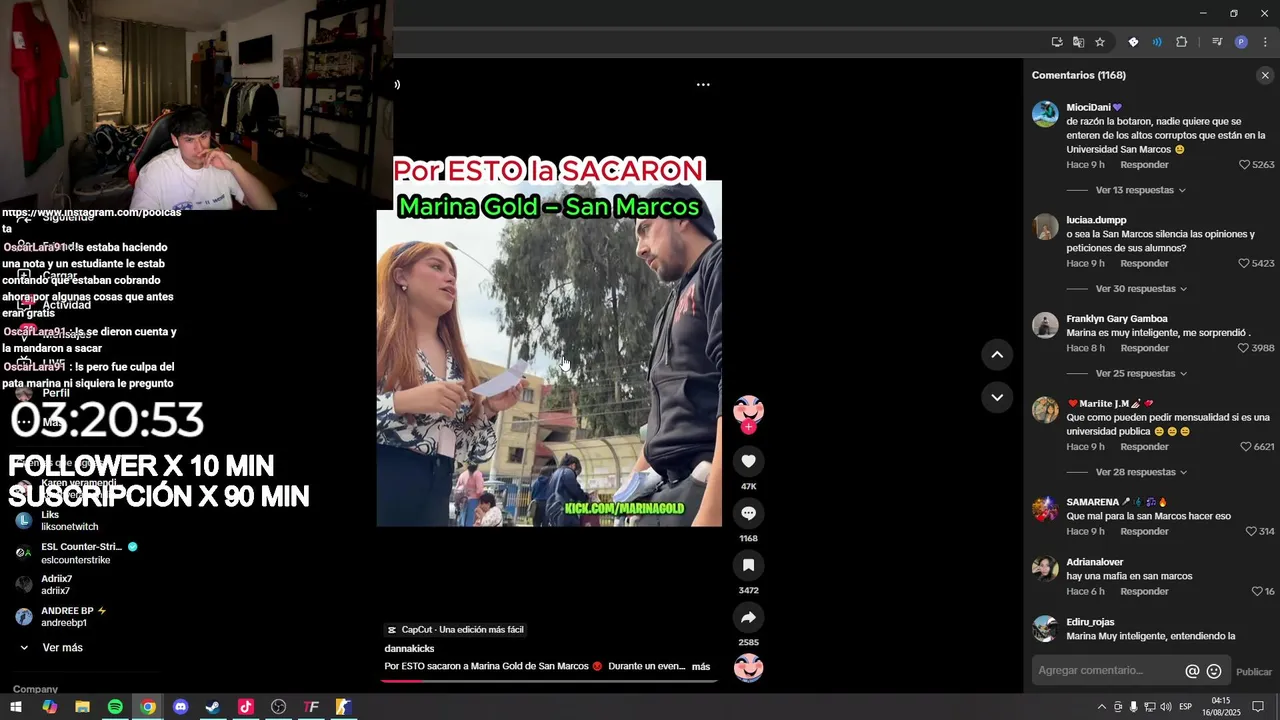Insert mention with @ icon
This screenshot has height=720, width=1280.
click(x=1192, y=671)
